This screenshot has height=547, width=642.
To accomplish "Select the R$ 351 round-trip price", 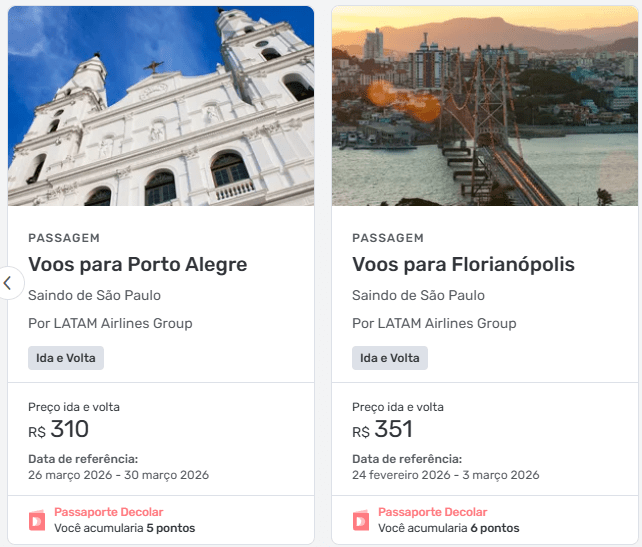I will pyautogui.click(x=383, y=430).
